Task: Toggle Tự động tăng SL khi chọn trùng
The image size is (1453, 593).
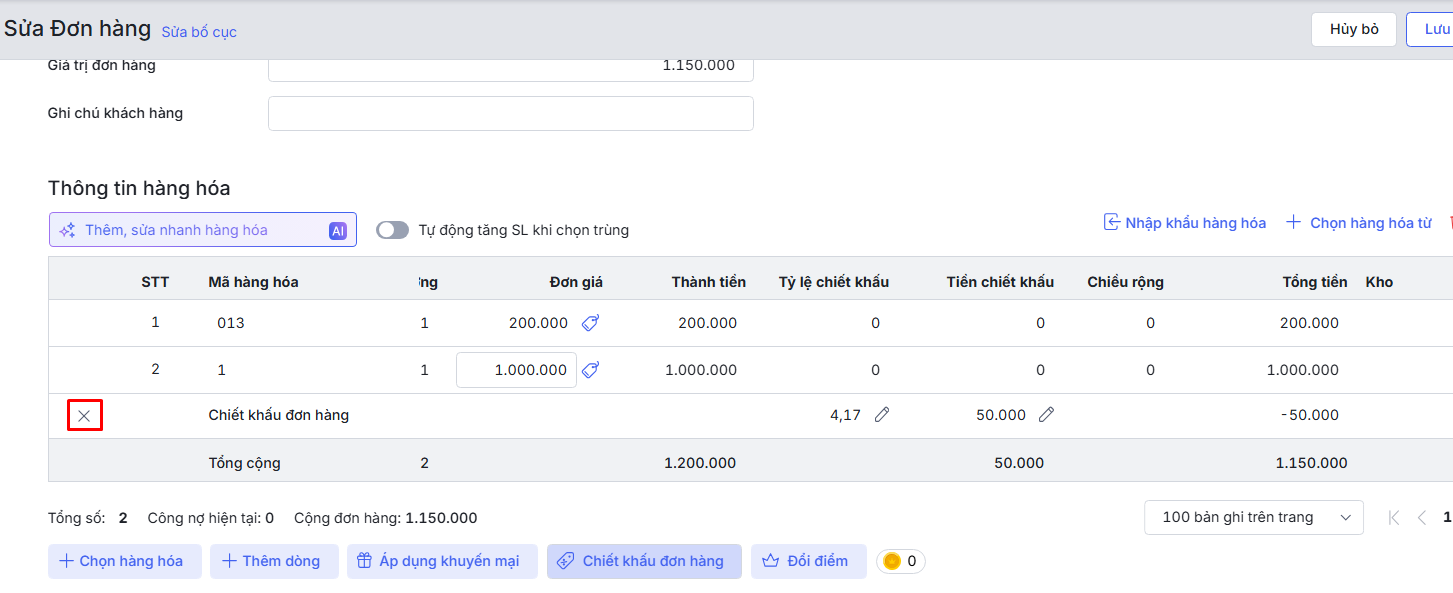Action: click(392, 230)
